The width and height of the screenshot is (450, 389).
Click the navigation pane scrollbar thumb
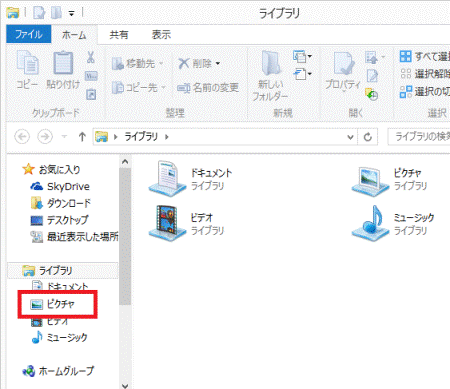(x=125, y=236)
